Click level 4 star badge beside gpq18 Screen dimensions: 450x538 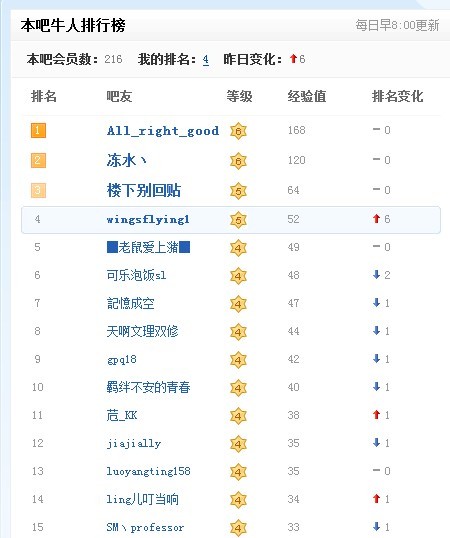(238, 360)
